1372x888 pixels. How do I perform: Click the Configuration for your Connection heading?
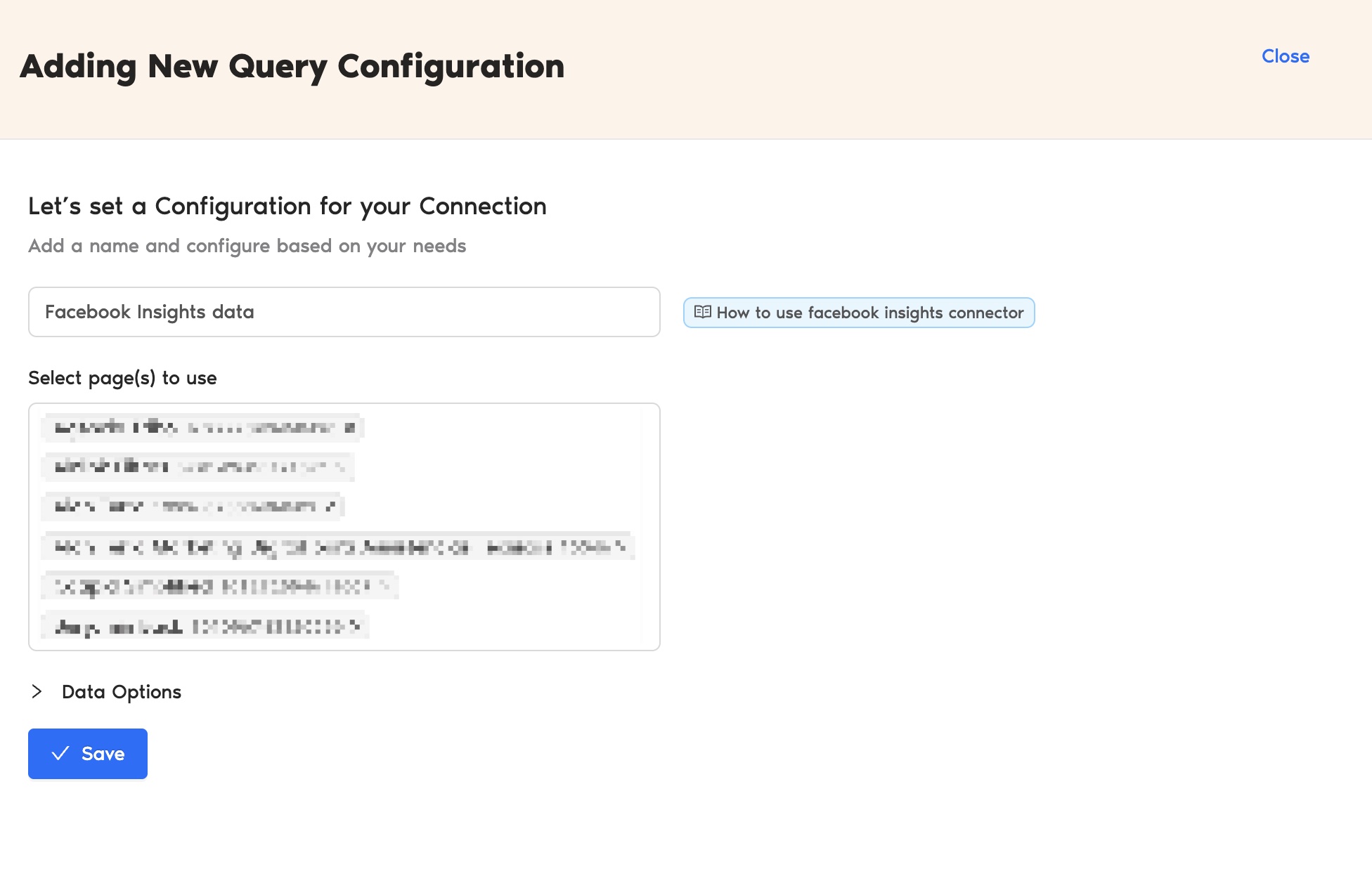click(x=351, y=207)
